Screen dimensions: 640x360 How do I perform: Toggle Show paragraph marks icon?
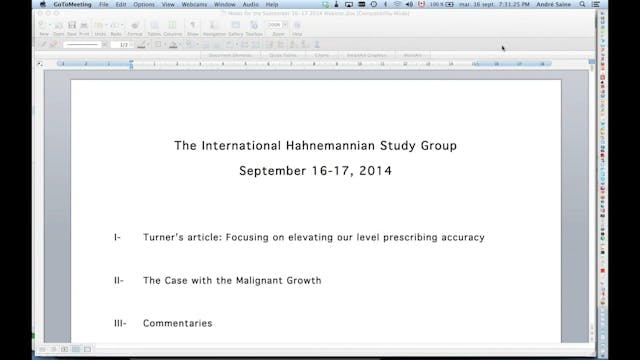(193, 26)
